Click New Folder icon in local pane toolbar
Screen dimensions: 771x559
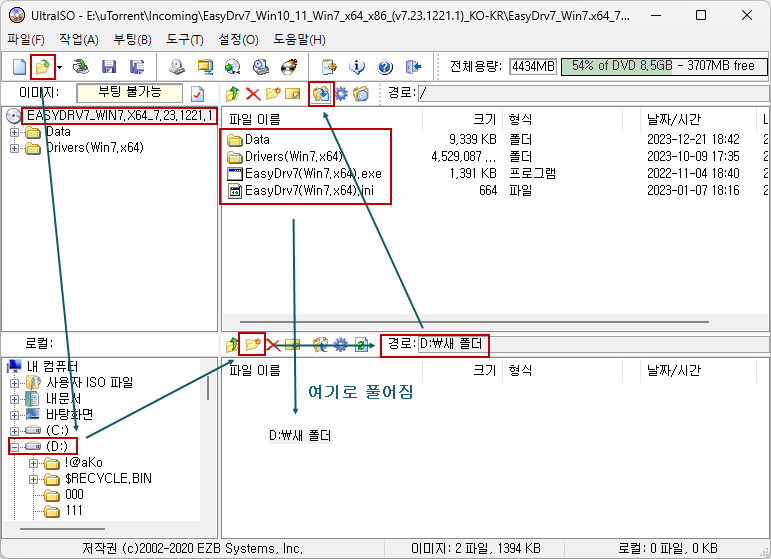point(253,345)
